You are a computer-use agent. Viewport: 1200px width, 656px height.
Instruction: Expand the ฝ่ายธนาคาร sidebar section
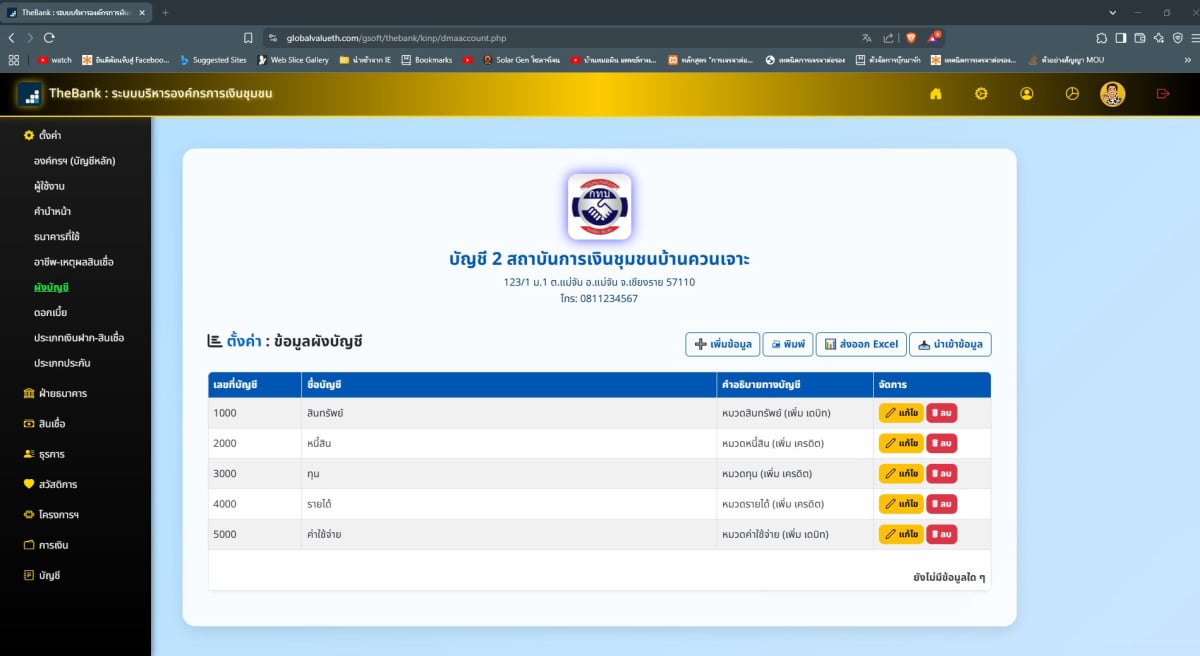point(55,394)
